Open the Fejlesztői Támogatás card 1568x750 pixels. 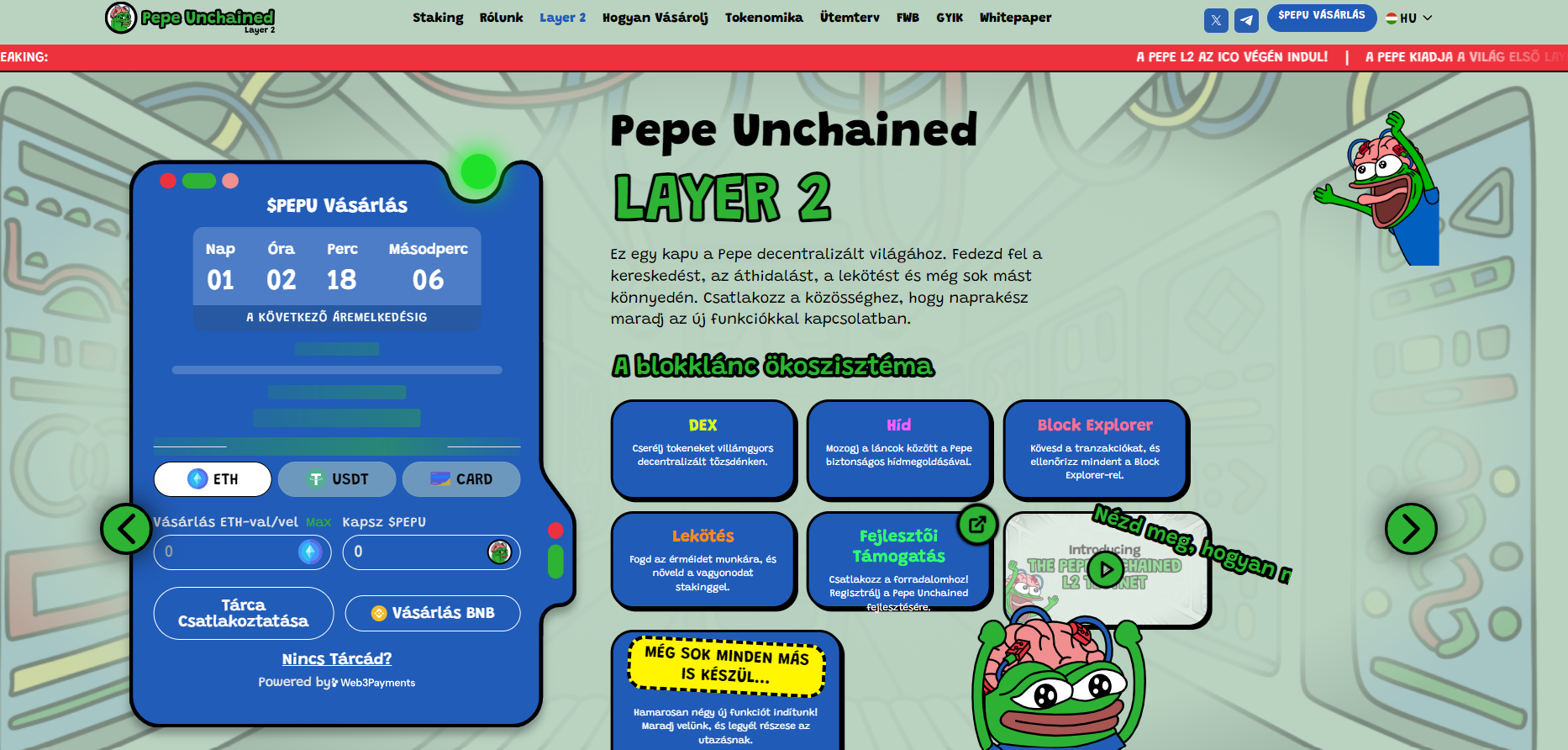[x=899, y=560]
